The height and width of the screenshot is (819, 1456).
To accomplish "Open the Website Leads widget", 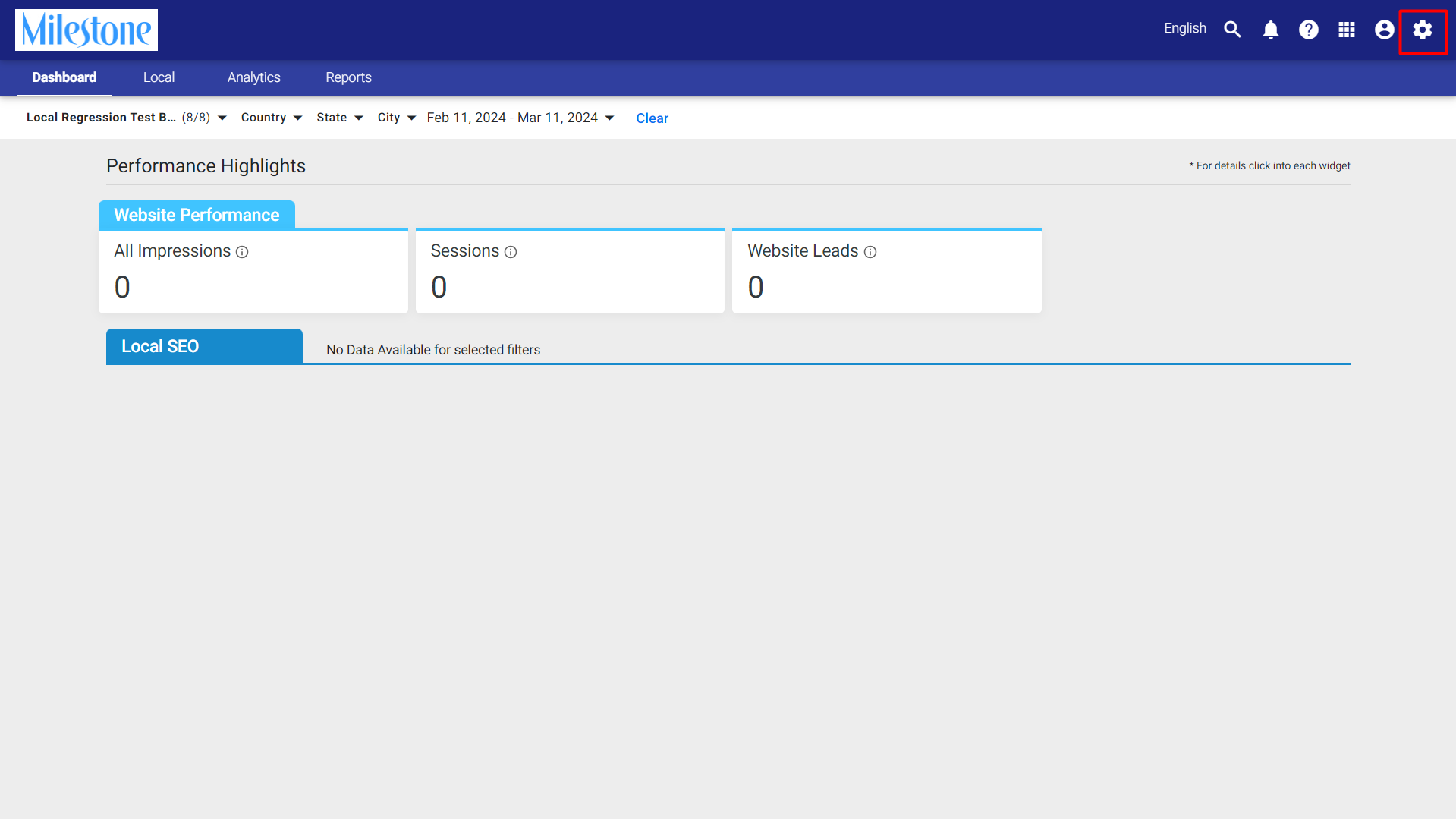I will [887, 271].
